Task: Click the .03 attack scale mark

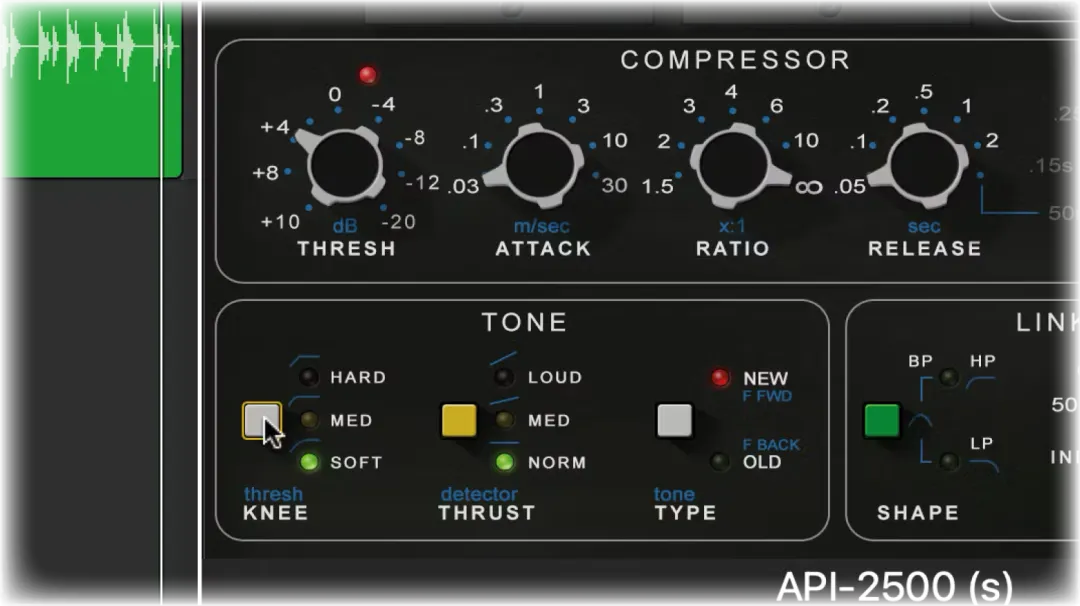Action: [463, 186]
